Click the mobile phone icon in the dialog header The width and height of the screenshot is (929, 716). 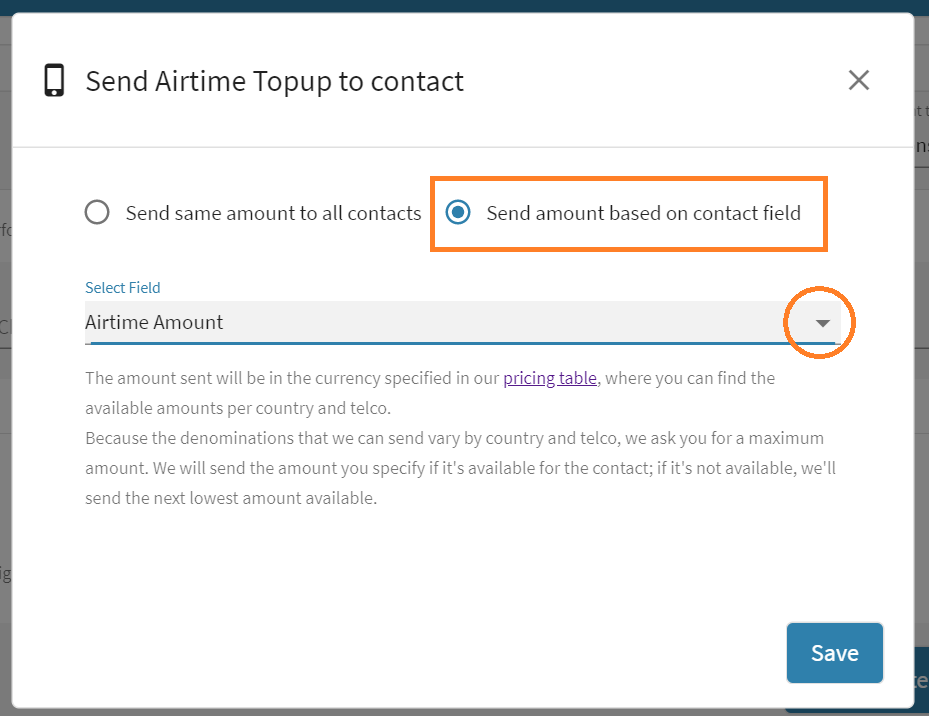pos(52,80)
